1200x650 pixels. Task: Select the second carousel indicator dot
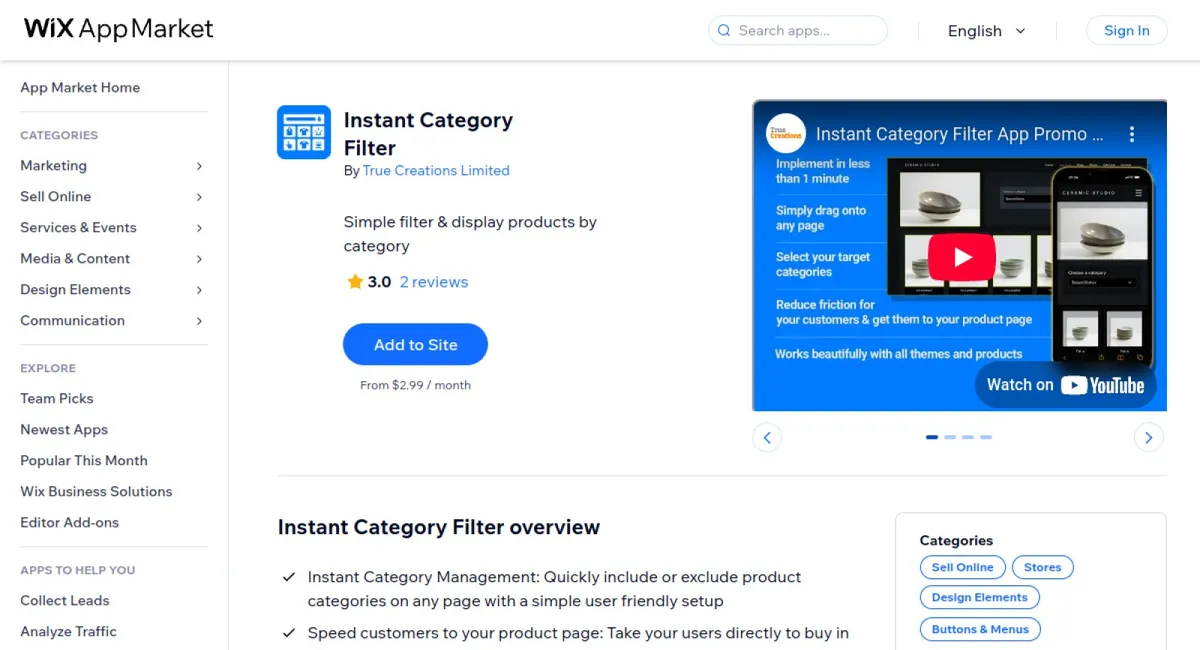point(950,437)
